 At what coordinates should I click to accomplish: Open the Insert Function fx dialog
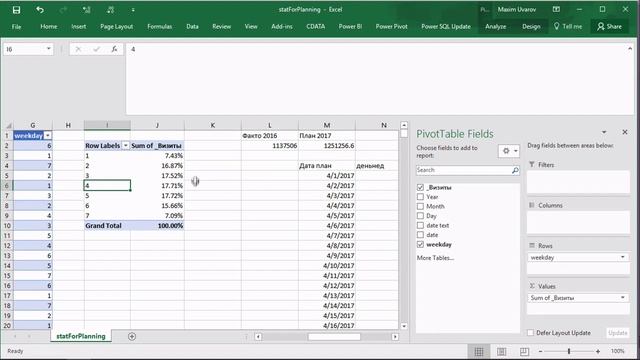(x=115, y=49)
